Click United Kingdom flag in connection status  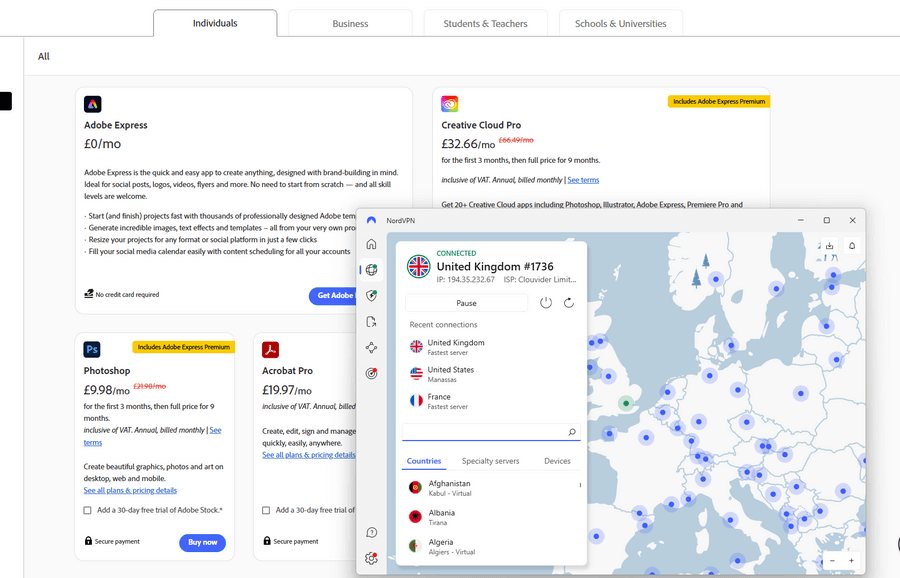click(x=418, y=267)
